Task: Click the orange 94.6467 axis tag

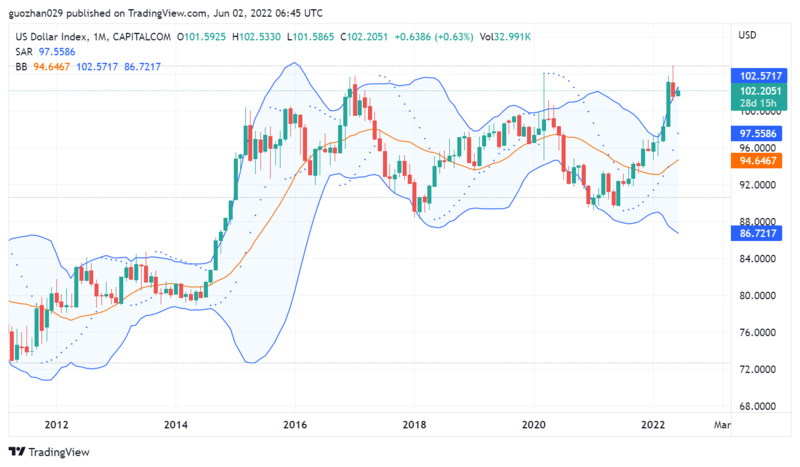Action: tap(756, 161)
